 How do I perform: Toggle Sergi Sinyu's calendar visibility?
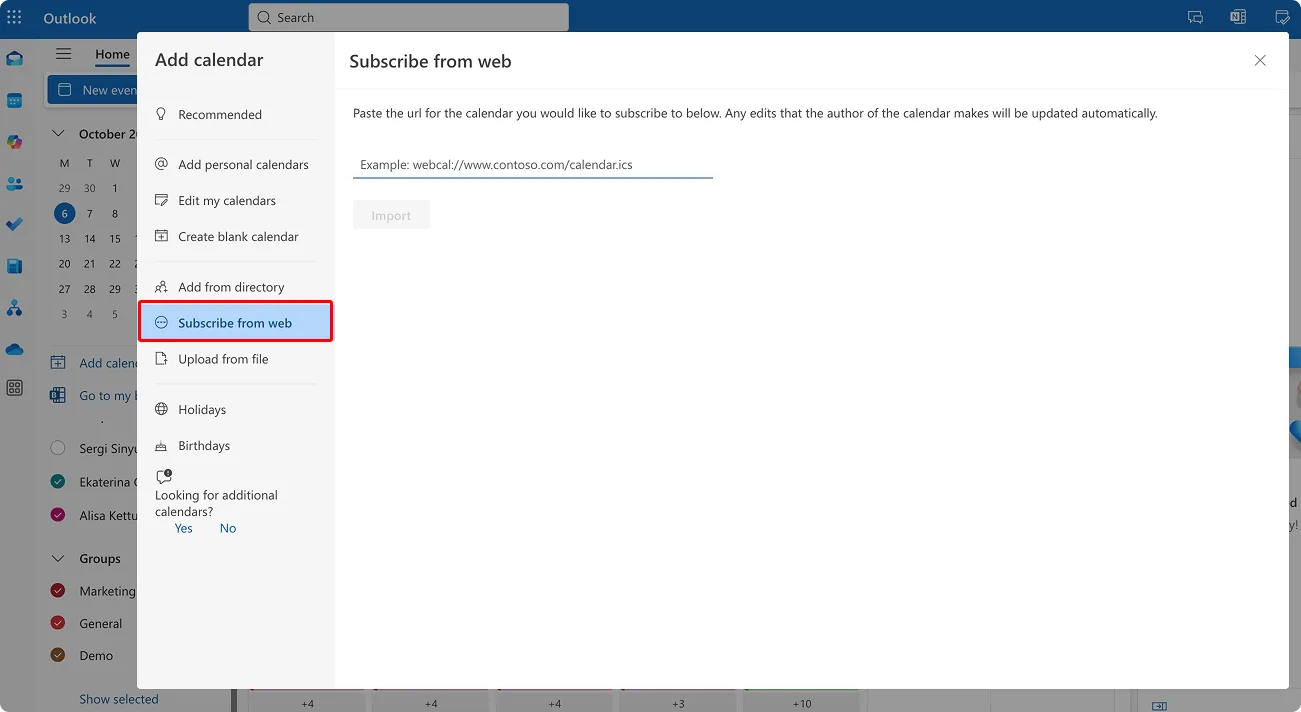(57, 447)
